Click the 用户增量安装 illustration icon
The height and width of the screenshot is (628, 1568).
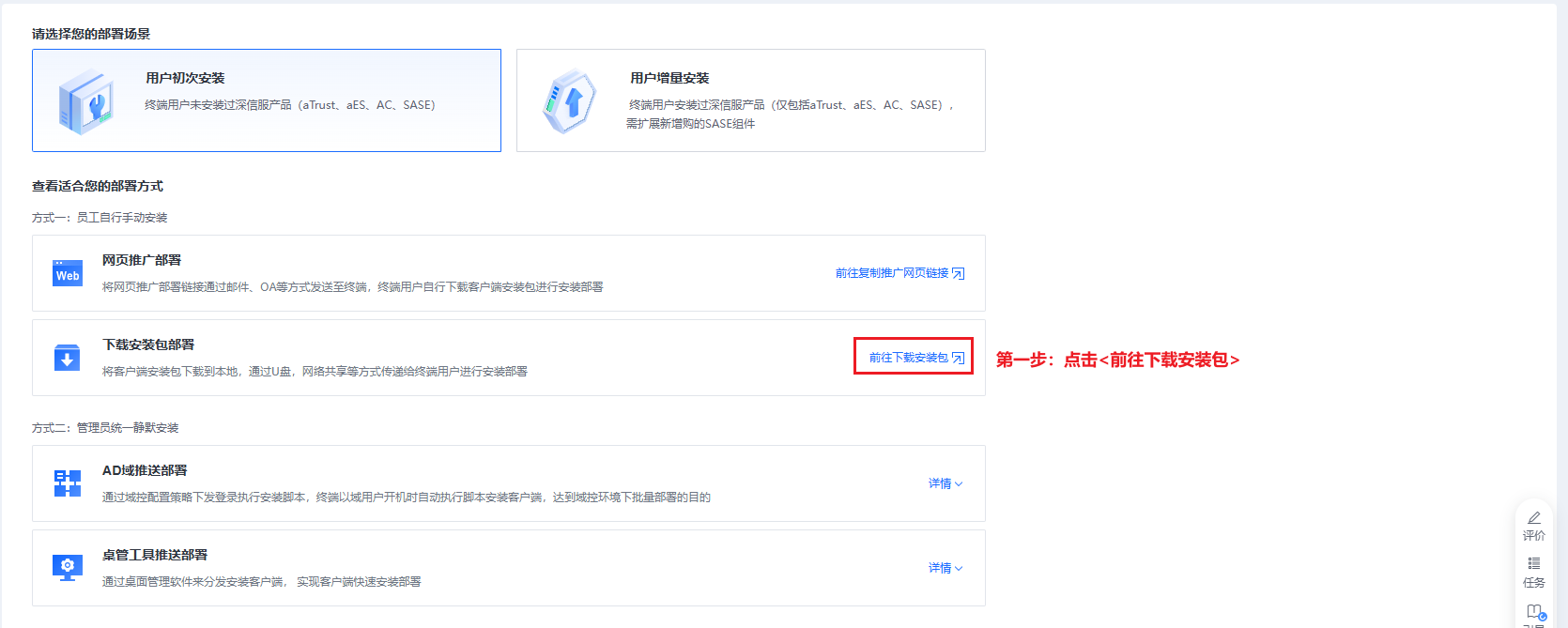(570, 101)
